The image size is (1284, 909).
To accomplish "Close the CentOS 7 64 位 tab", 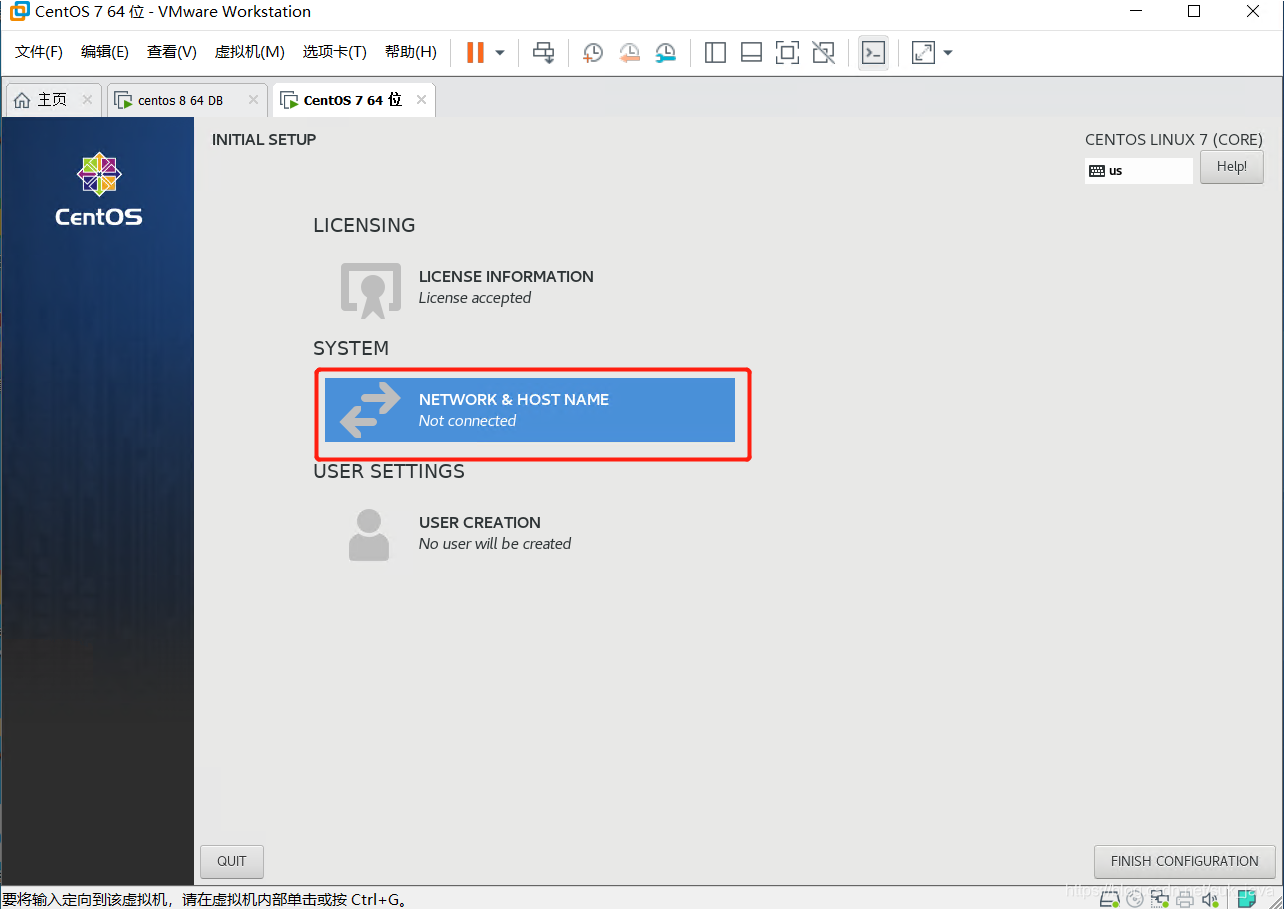I will click(x=421, y=100).
